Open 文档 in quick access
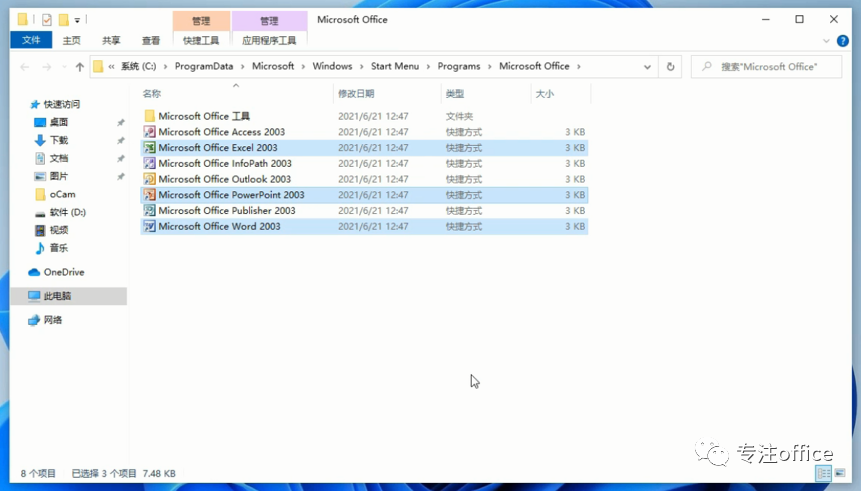 [x=59, y=158]
